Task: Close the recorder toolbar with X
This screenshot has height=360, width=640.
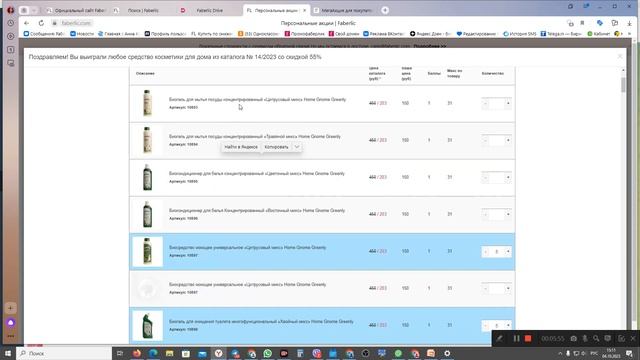Action: pyautogui.click(x=633, y=338)
